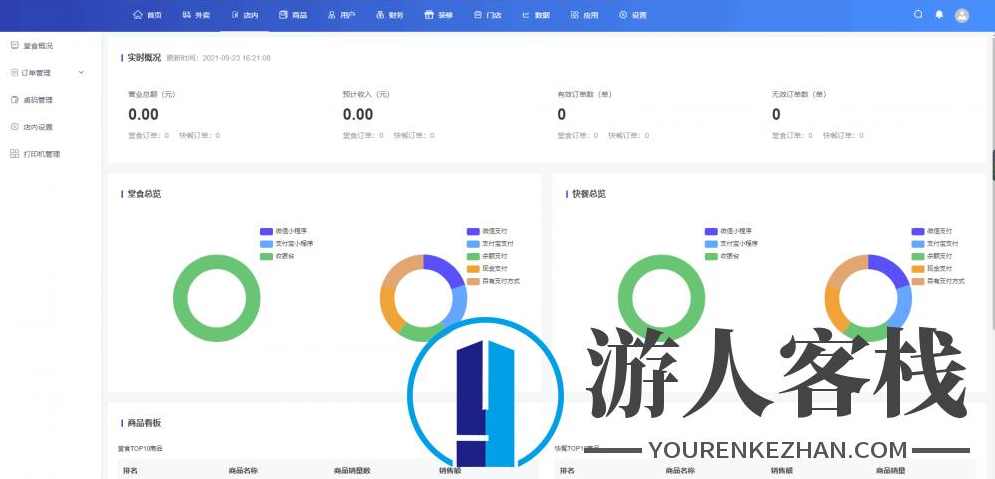Image resolution: width=995 pixels, height=479 pixels.
Task: Go to the 首页 home icon
Action: [138, 15]
